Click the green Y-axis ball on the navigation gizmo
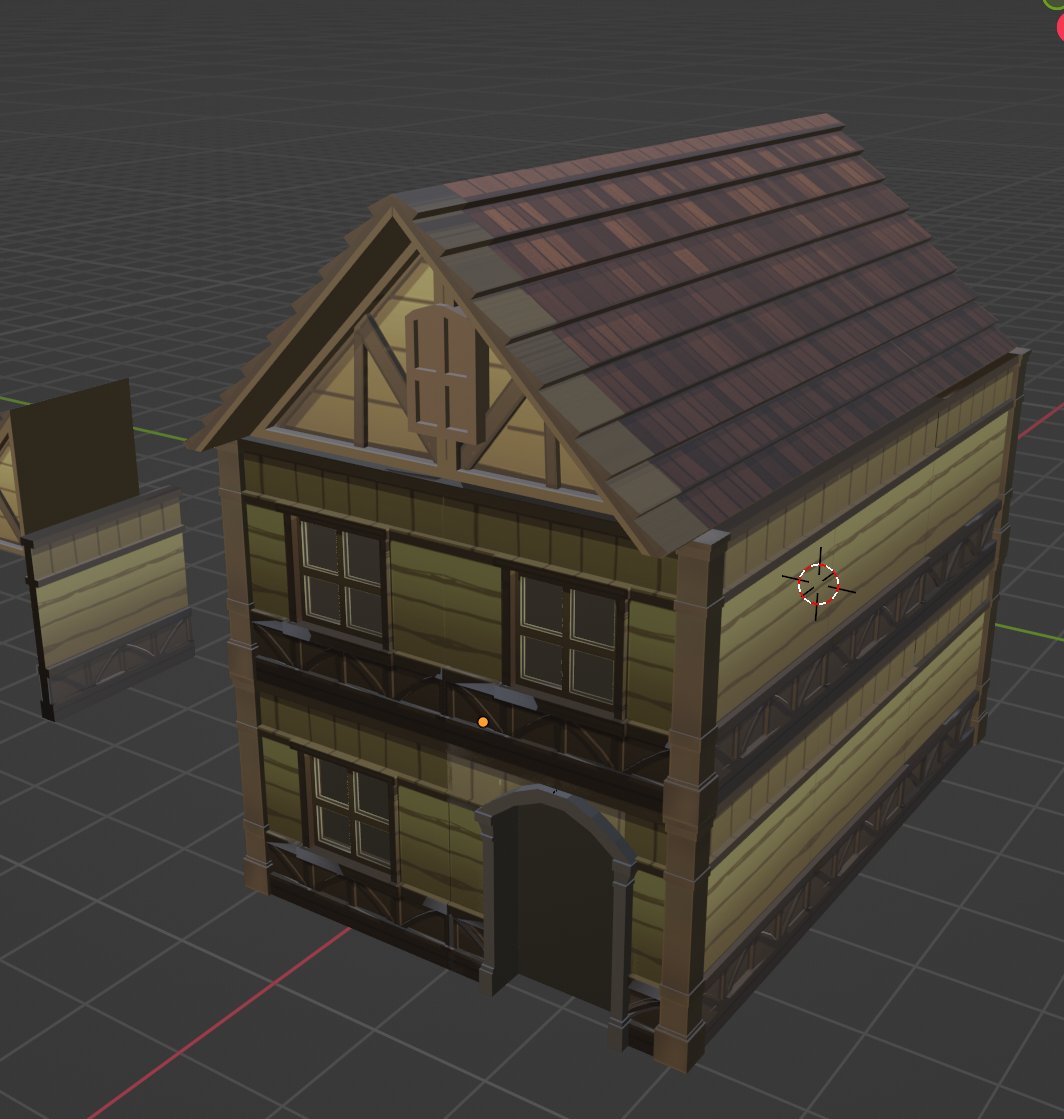1064x1119 pixels. coord(1054,5)
